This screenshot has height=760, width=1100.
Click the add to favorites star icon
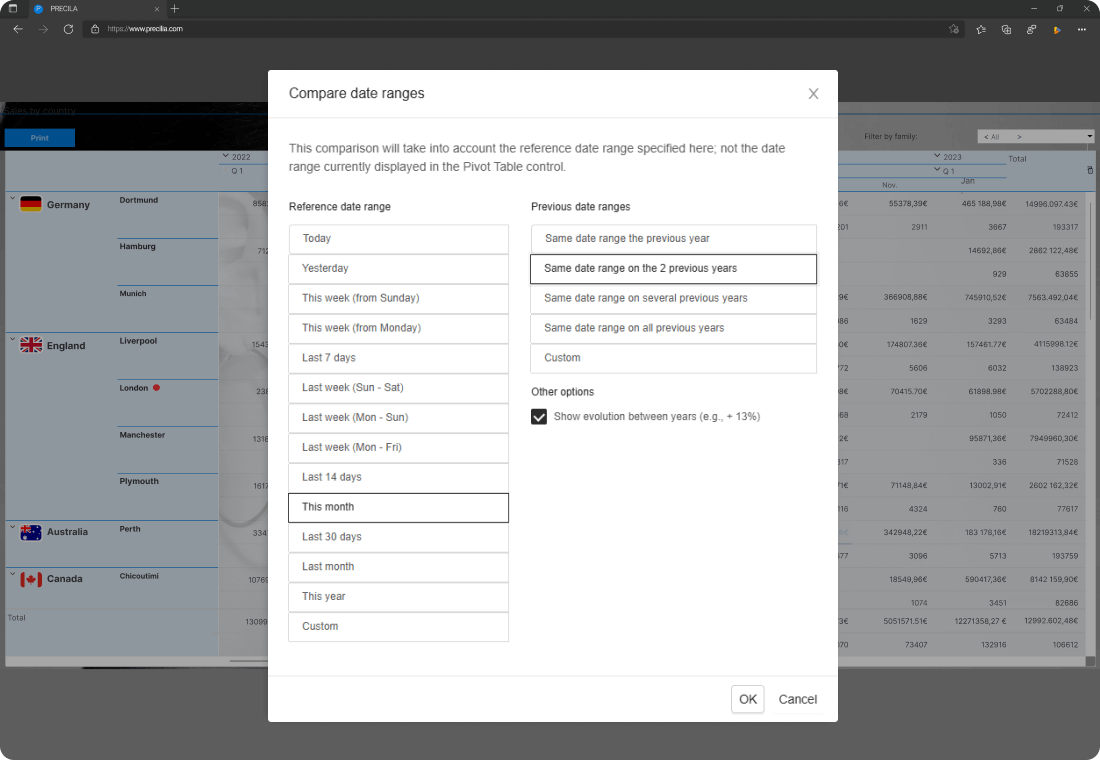[954, 29]
